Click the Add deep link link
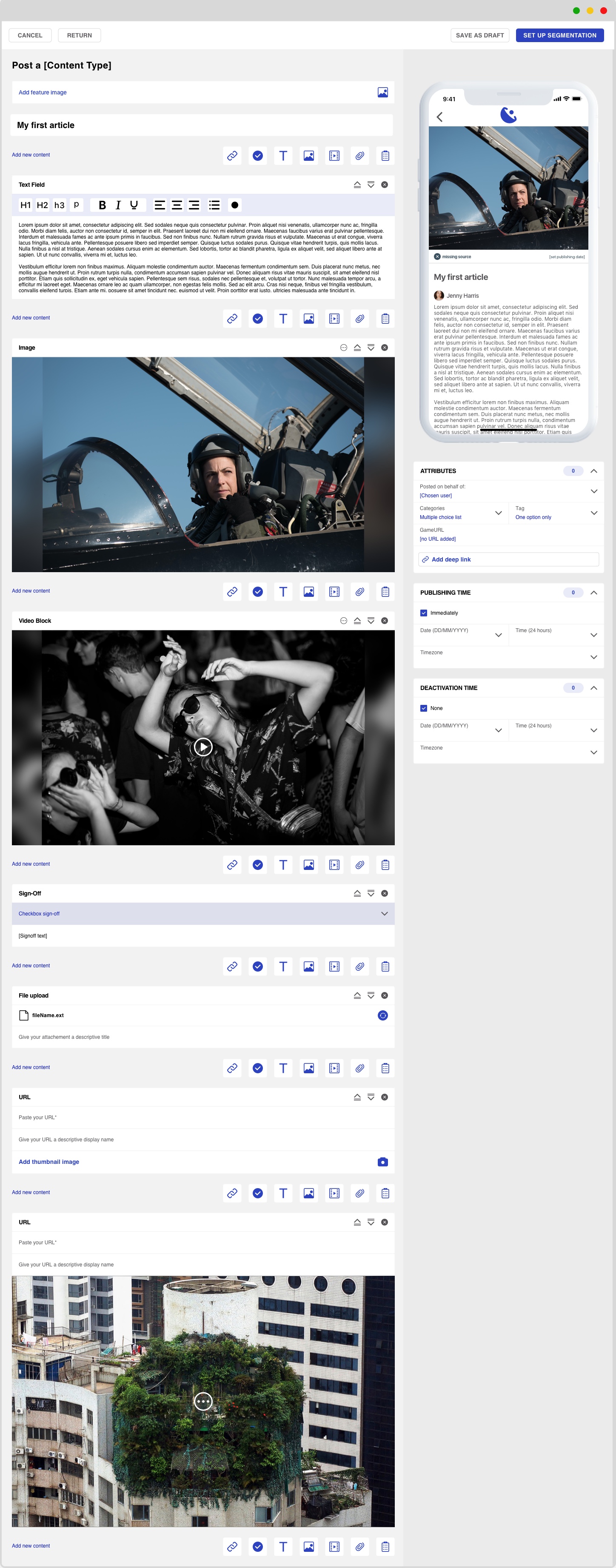 pos(451,559)
